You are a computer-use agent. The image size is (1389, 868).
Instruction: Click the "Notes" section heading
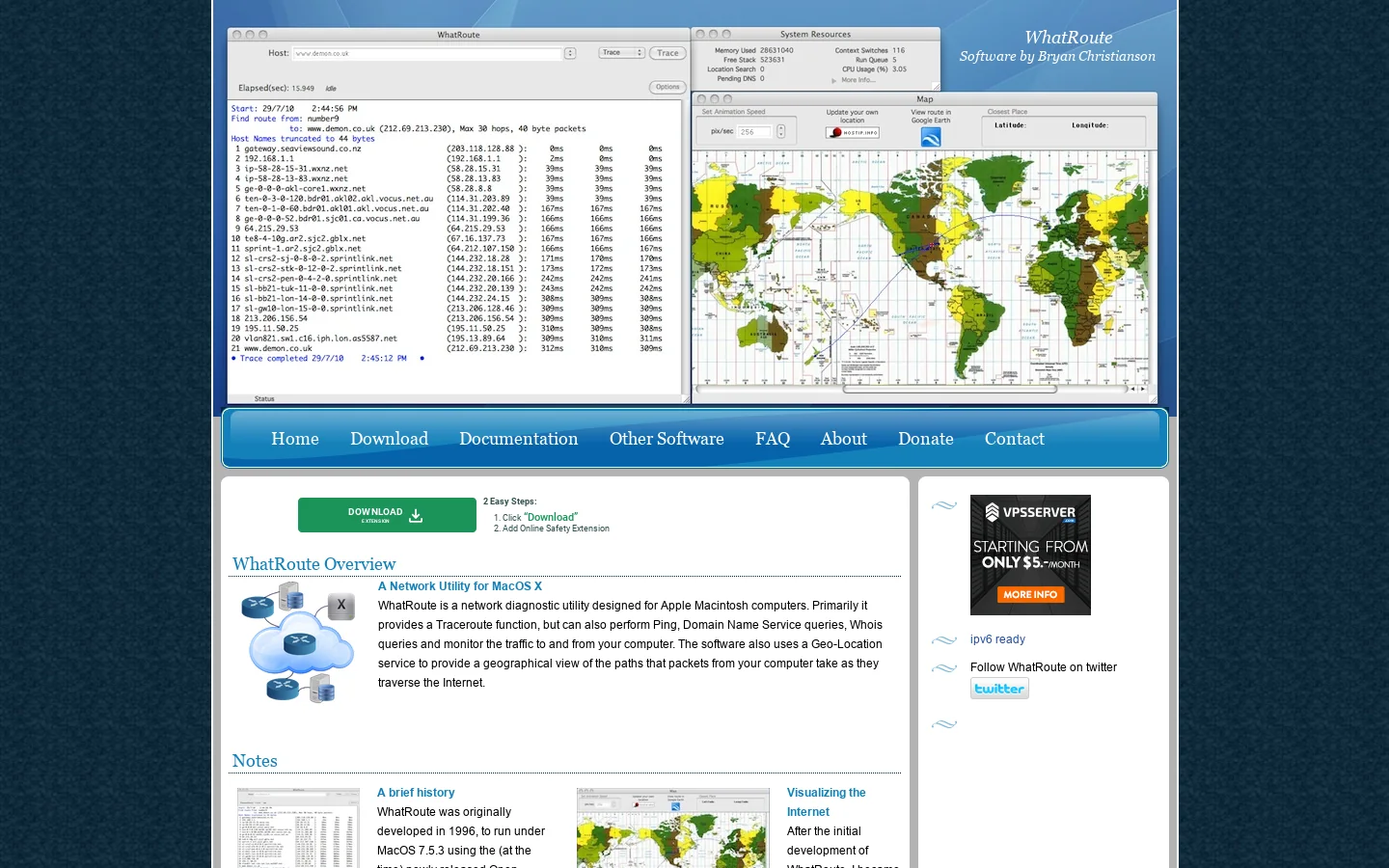255,761
